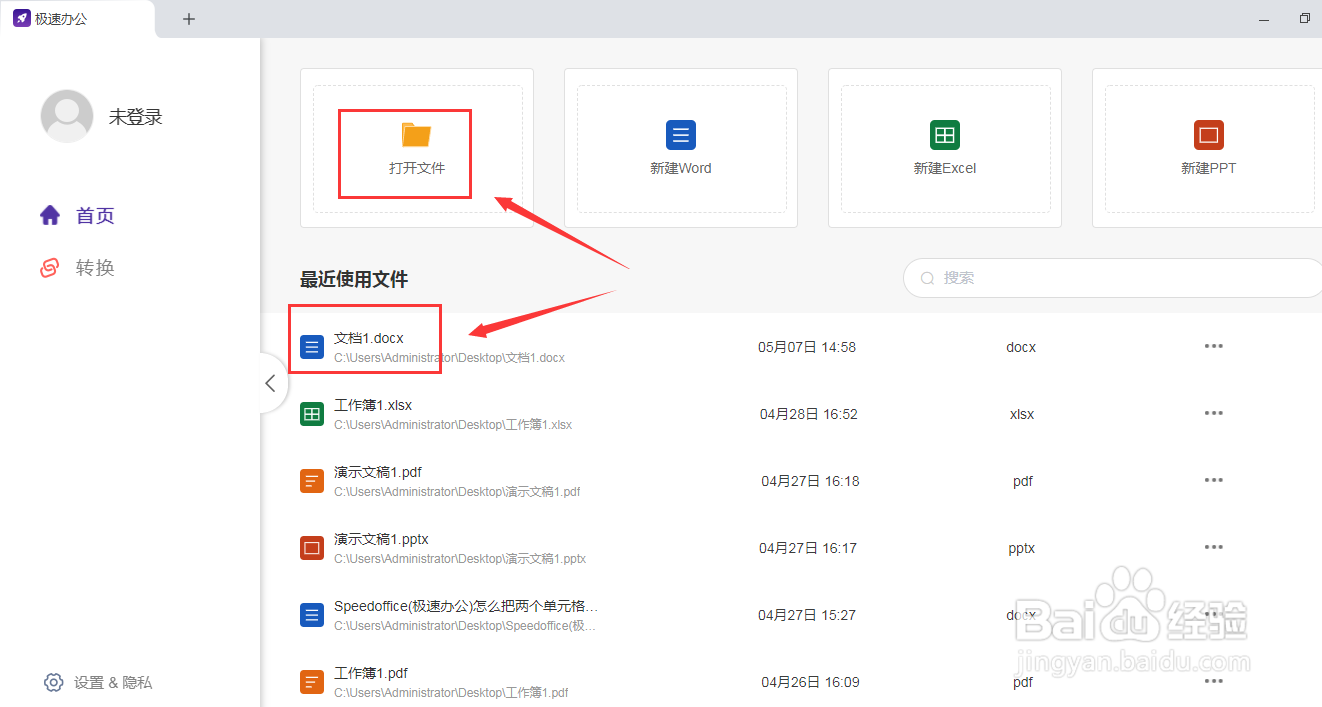Screen dimensions: 1322x707
Task: Open 设置 & 隐私 at the bottom
Action: 113,682
